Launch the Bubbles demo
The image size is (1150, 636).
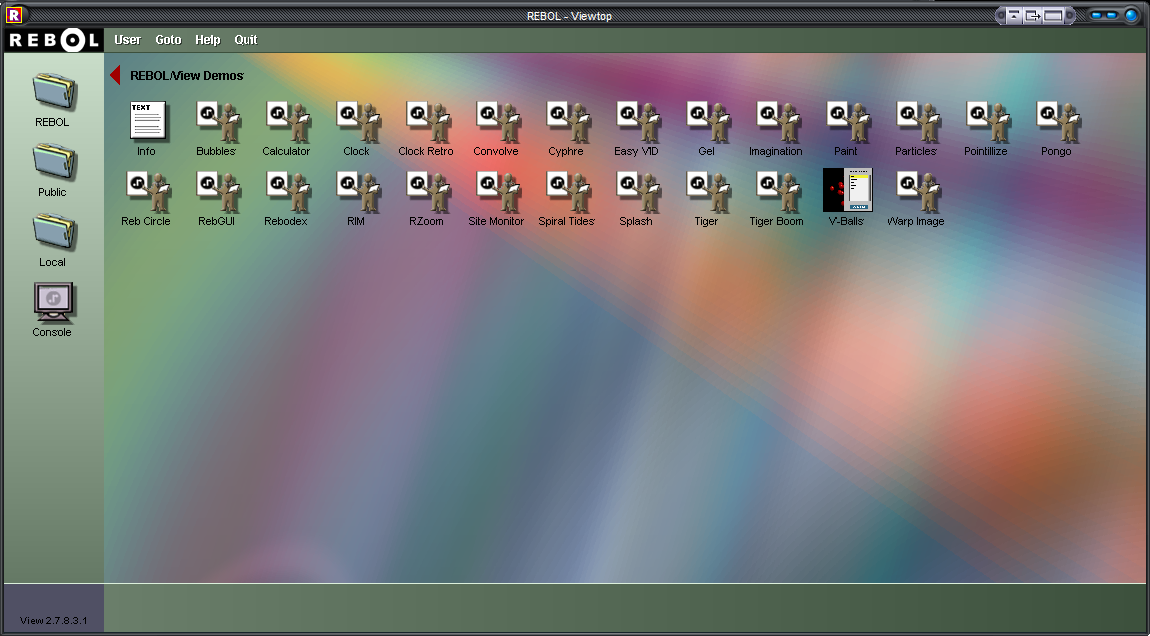pyautogui.click(x=218, y=121)
